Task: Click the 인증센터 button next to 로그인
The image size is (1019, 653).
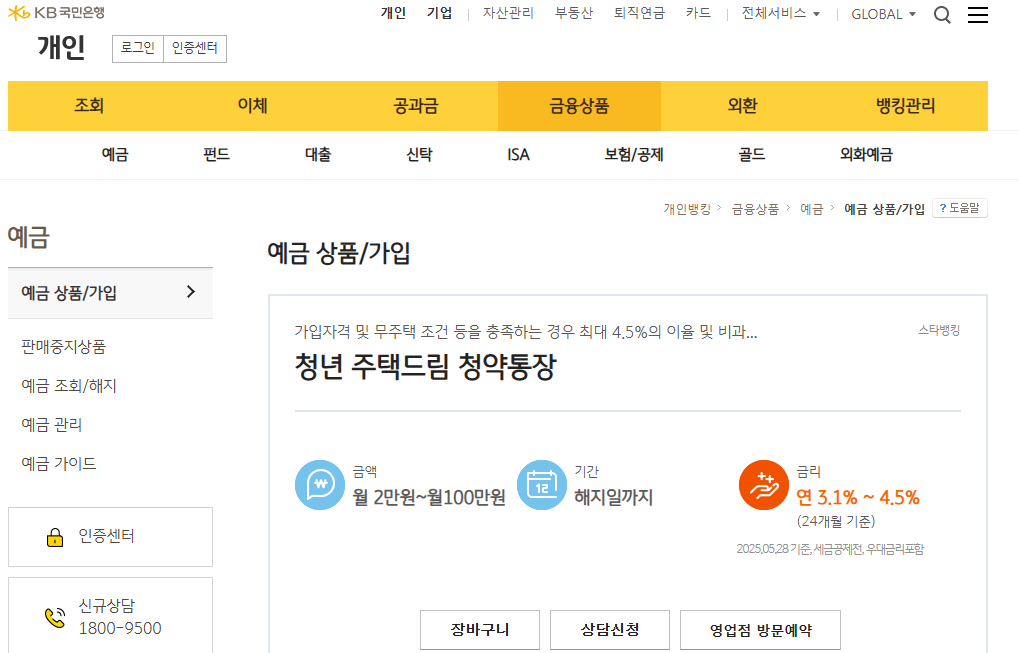Action: 195,49
